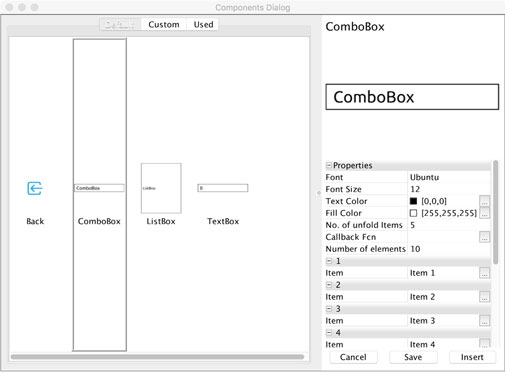Click the Cancel button
The image size is (505, 372).
pos(353,357)
